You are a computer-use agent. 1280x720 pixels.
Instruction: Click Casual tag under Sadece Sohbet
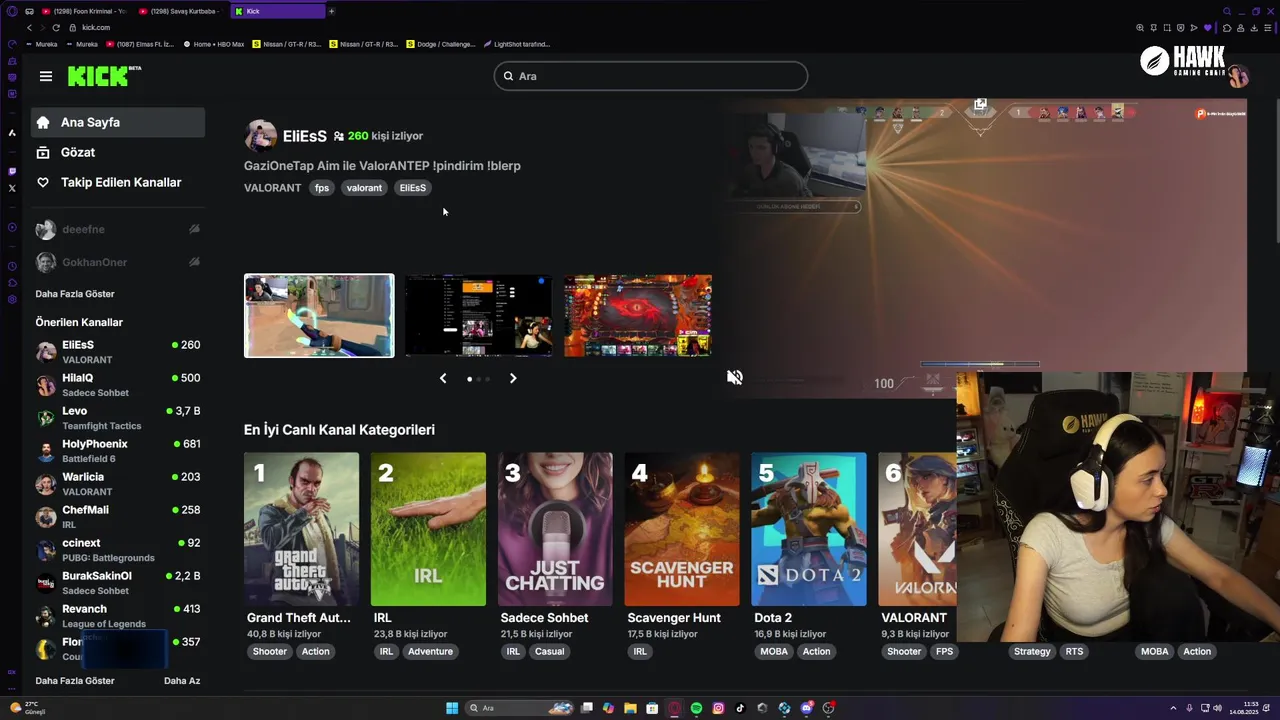tap(549, 651)
